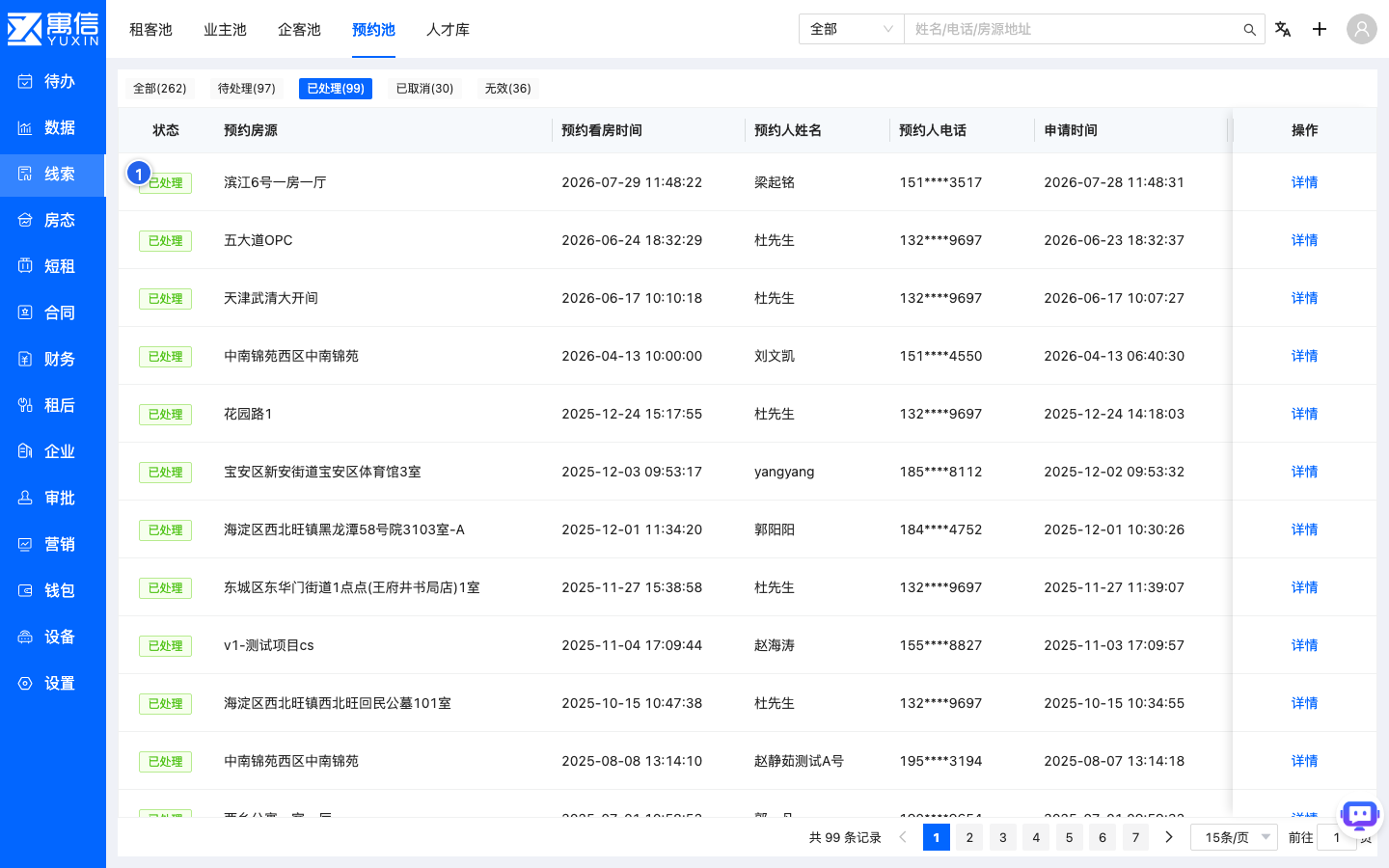Filter by 无效(36)
Viewport: 1389px width, 868px height.
[507, 89]
